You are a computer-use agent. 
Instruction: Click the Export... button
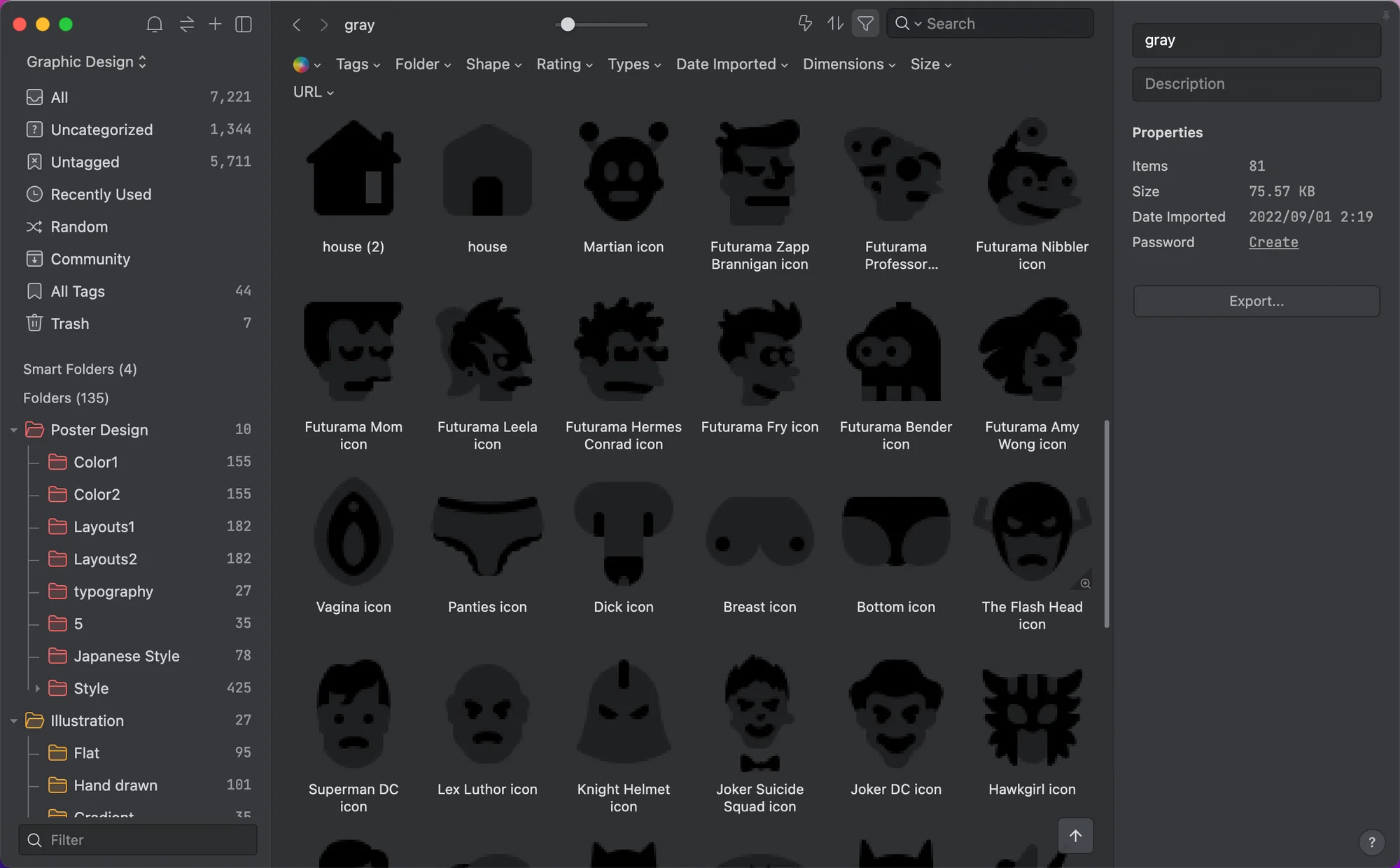[1256, 301]
